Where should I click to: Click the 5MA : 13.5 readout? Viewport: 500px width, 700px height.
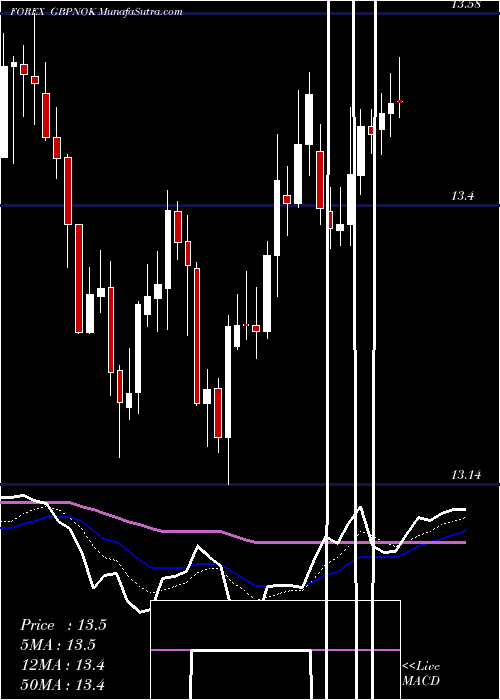[x=58, y=645]
